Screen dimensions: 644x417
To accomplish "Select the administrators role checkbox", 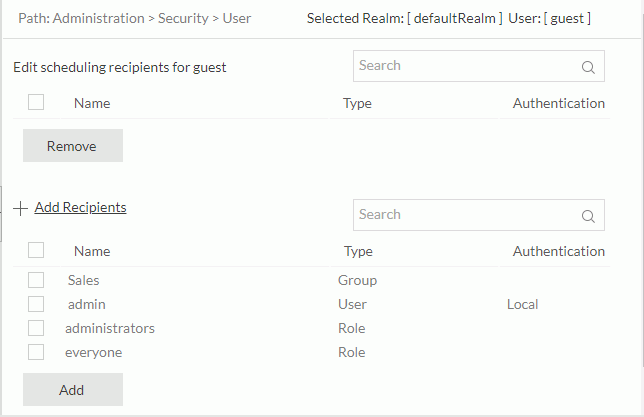I will pyautogui.click(x=36, y=328).
